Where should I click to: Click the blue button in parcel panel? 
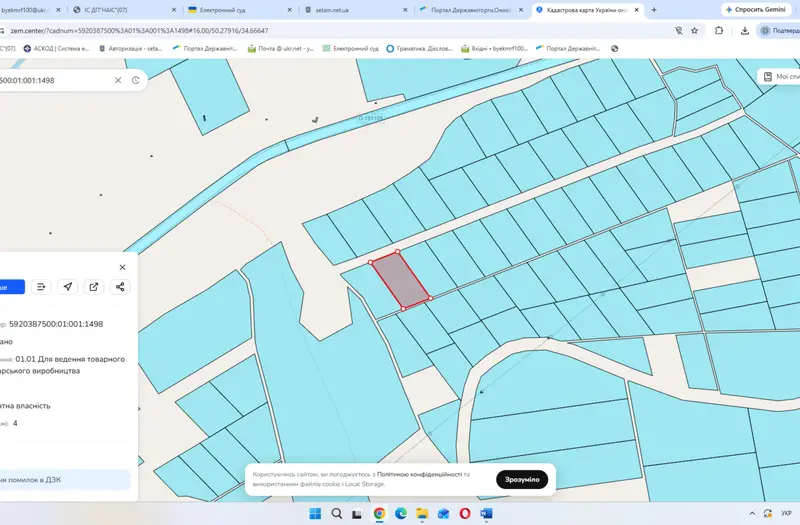click(12, 287)
